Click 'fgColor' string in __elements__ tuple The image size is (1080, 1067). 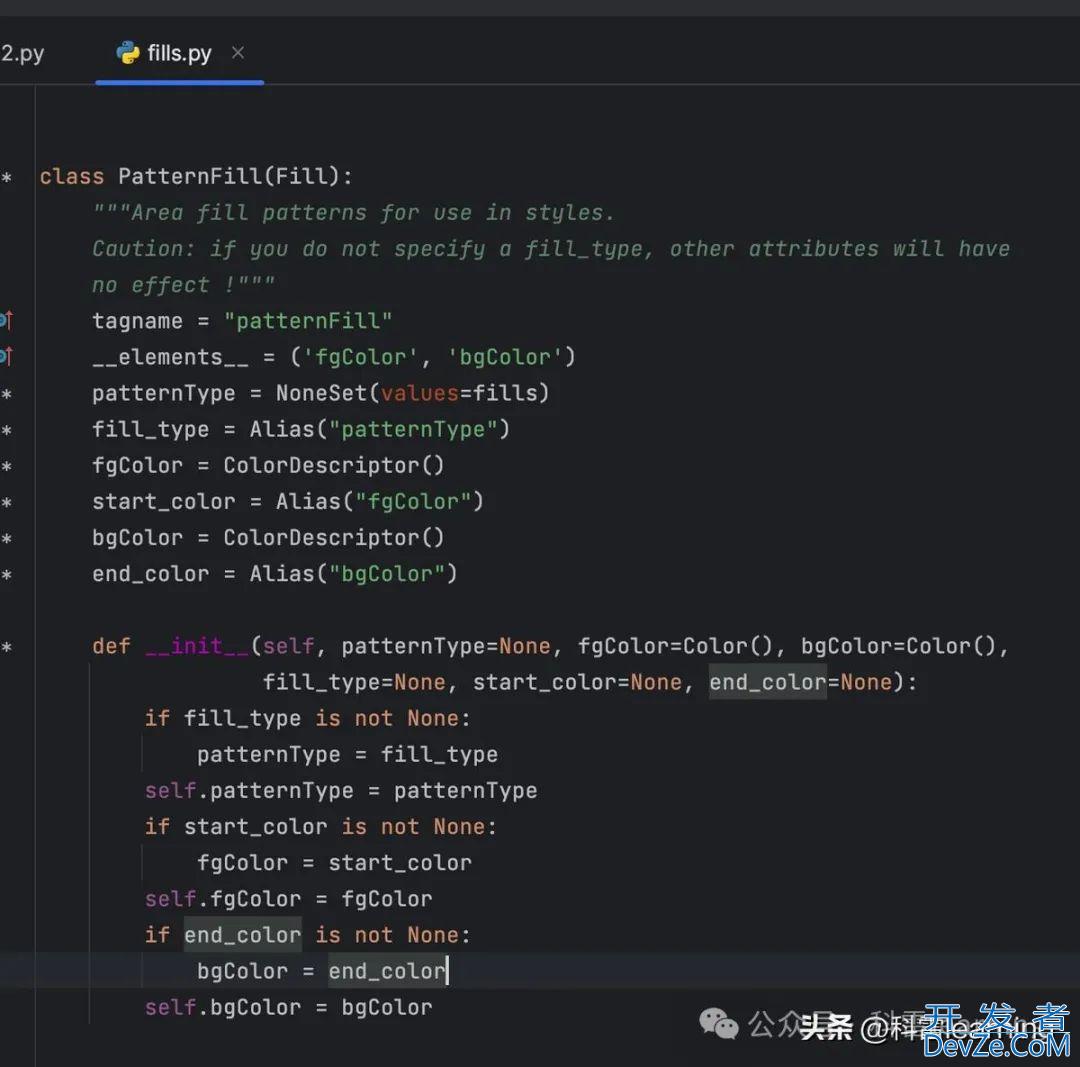pos(361,357)
